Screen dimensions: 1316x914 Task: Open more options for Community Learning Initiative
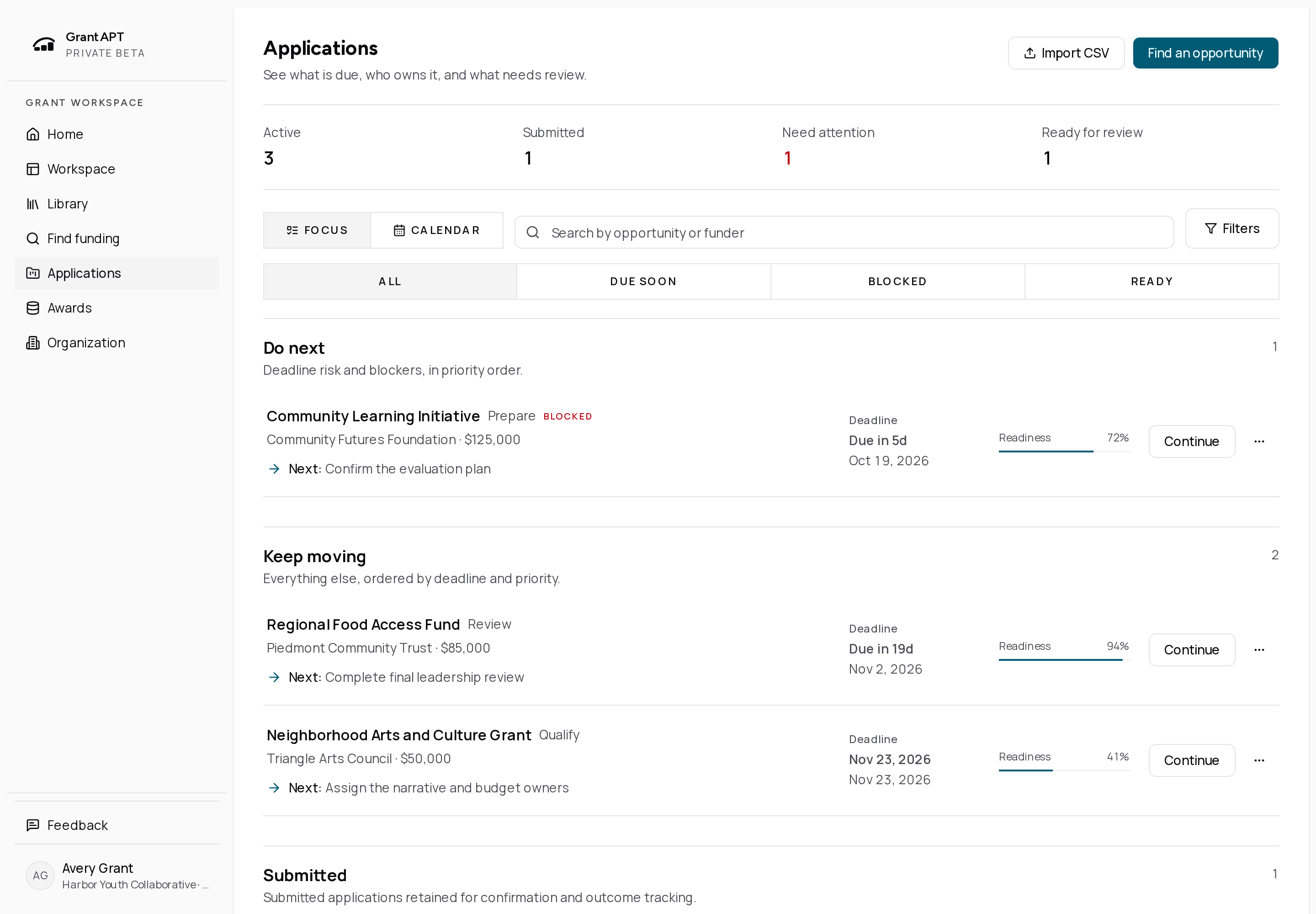click(1259, 441)
